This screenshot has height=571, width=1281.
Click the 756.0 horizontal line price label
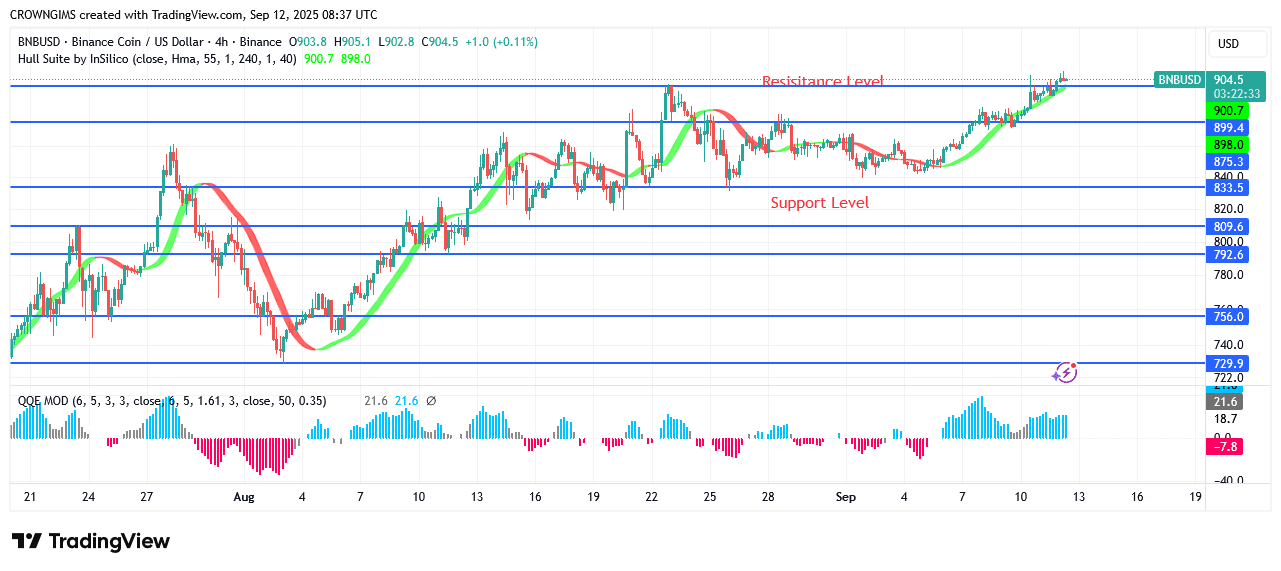click(1228, 316)
